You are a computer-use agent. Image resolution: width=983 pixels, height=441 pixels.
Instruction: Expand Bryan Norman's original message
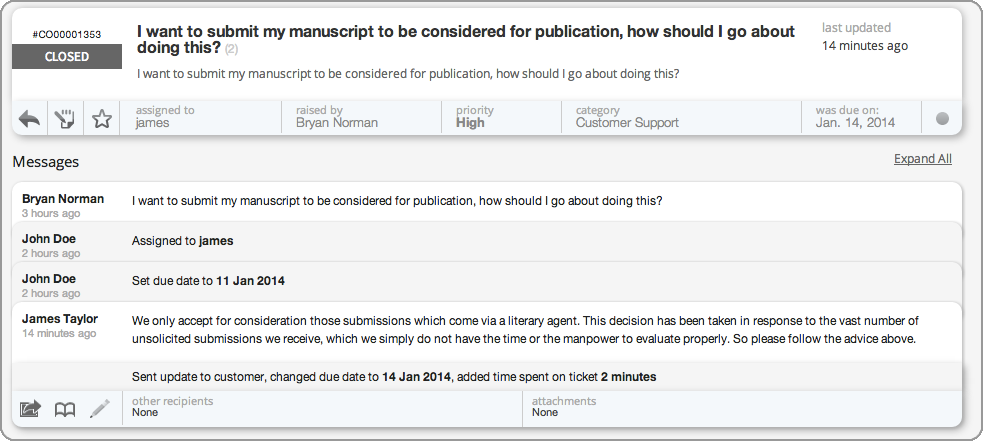pyautogui.click(x=486, y=202)
